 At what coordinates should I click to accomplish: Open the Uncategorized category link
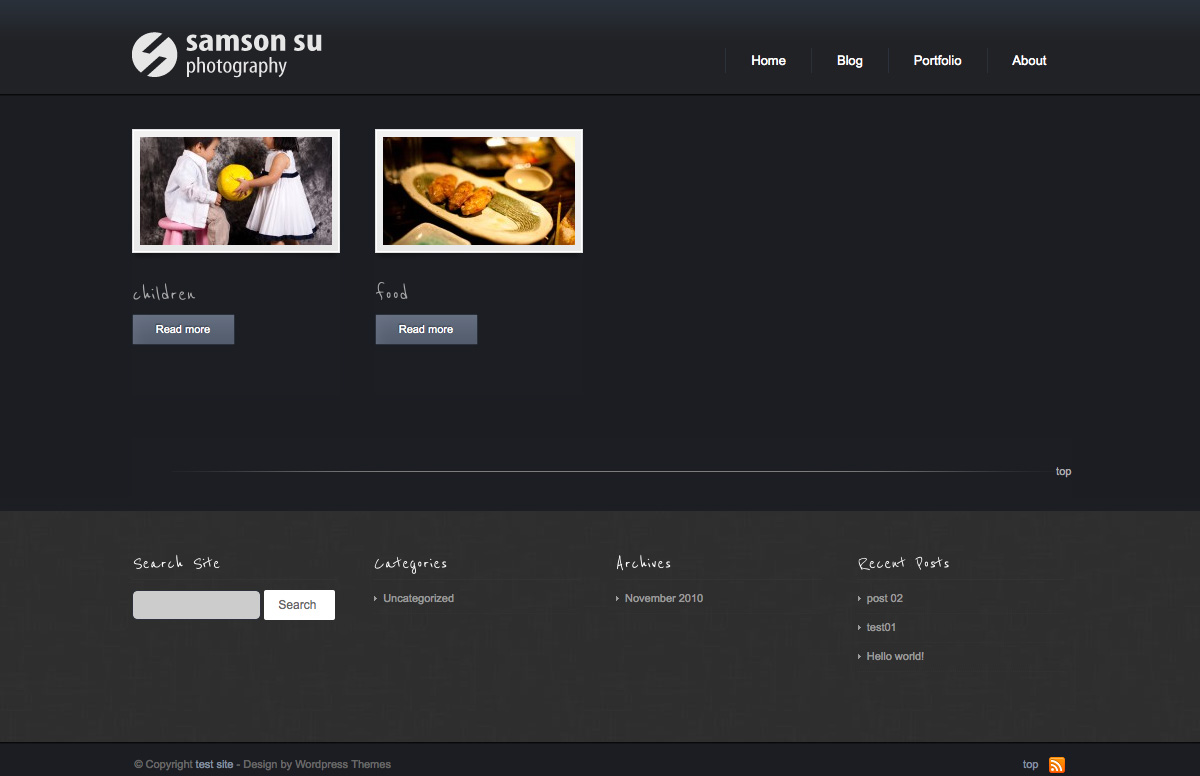(418, 599)
